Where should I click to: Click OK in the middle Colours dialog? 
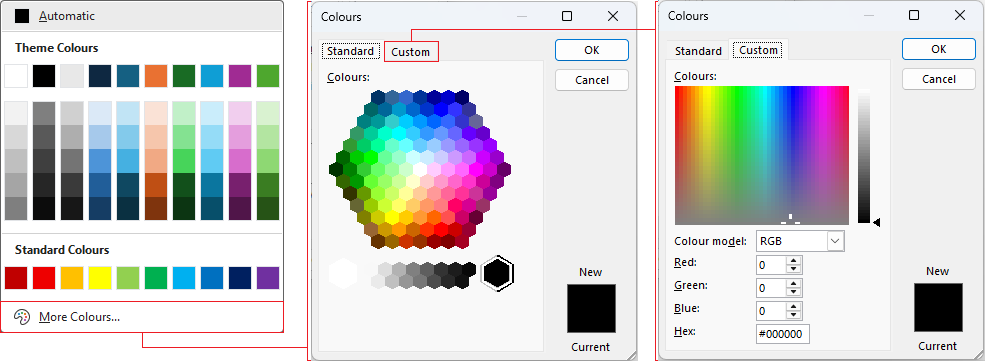pos(592,50)
